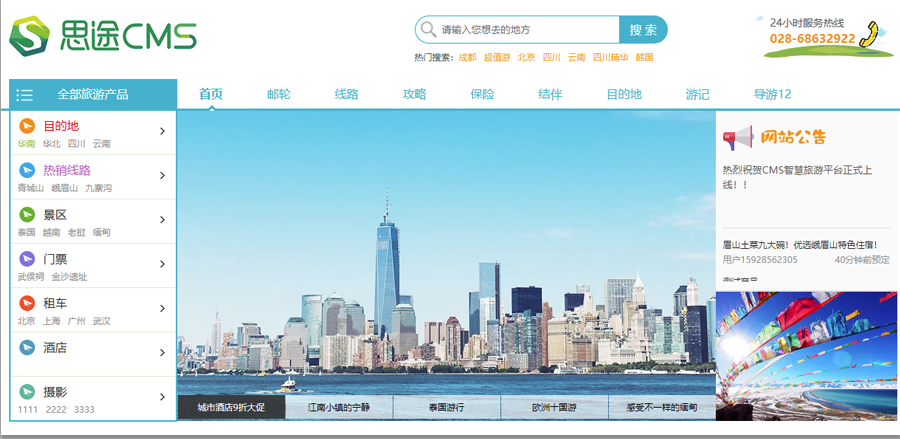This screenshot has height=439, width=900.
Task: Expand the 酒店 category arrow
Action: point(162,352)
